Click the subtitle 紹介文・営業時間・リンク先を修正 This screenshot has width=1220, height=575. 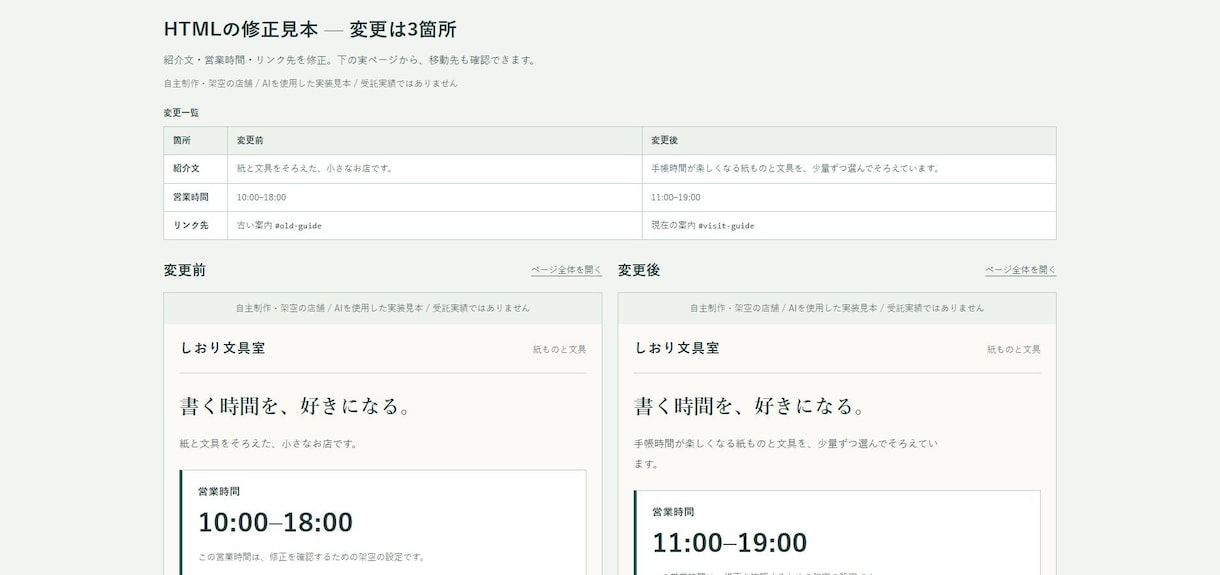click(x=351, y=60)
